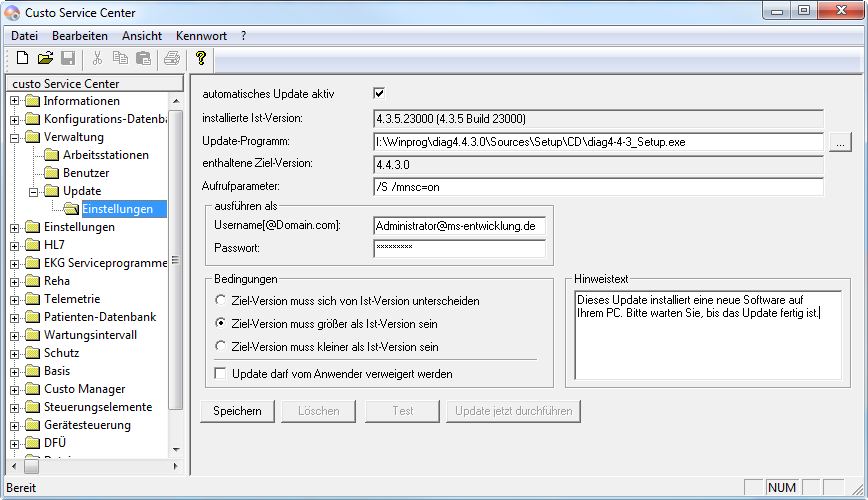
Task: Open the Datei menu
Action: point(24,35)
